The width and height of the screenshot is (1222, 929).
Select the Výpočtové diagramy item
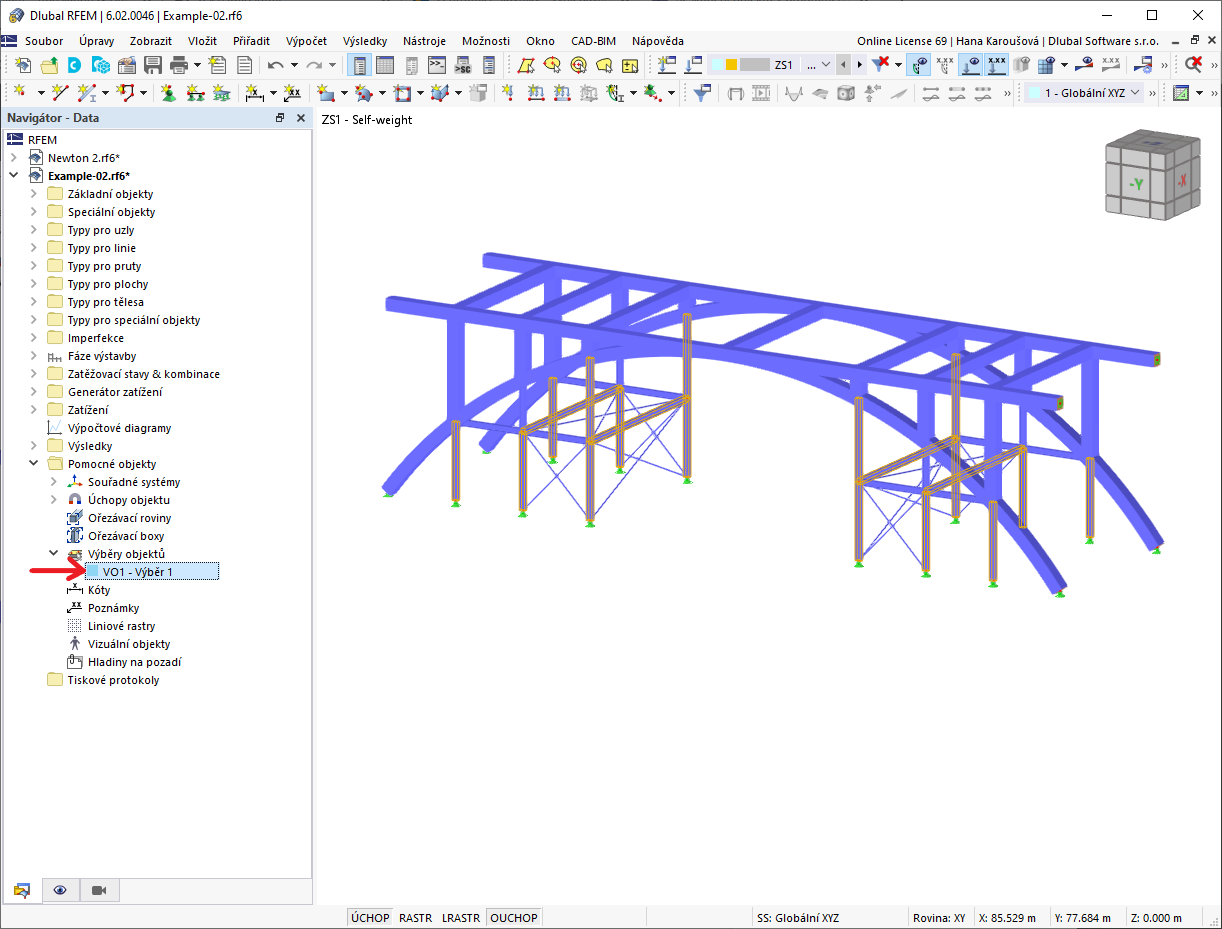click(x=119, y=428)
